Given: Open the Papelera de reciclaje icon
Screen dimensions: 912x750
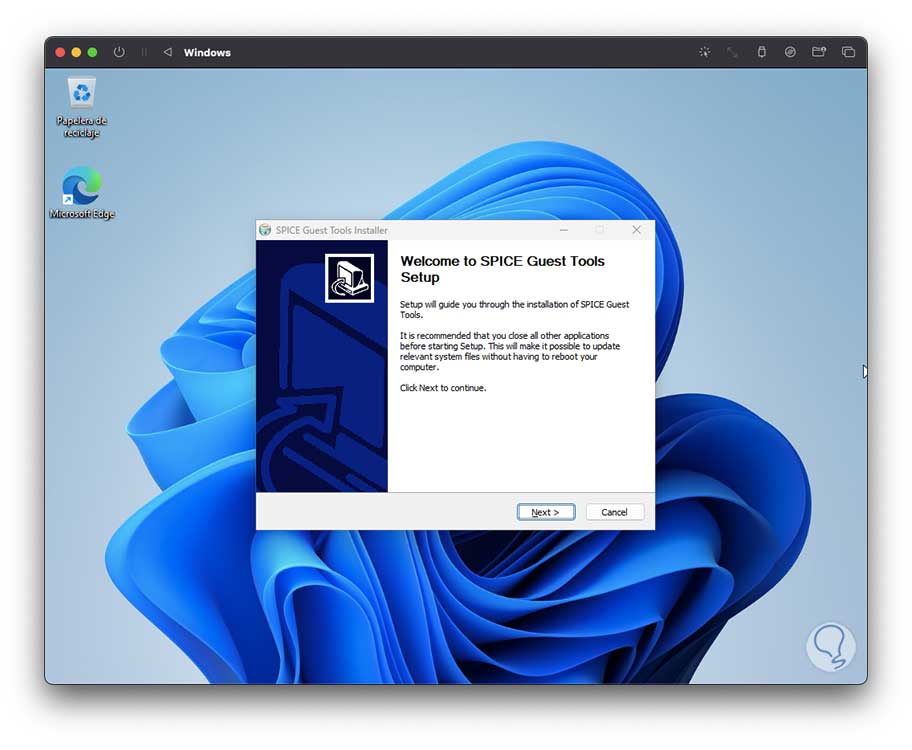Looking at the screenshot, I should [x=81, y=108].
